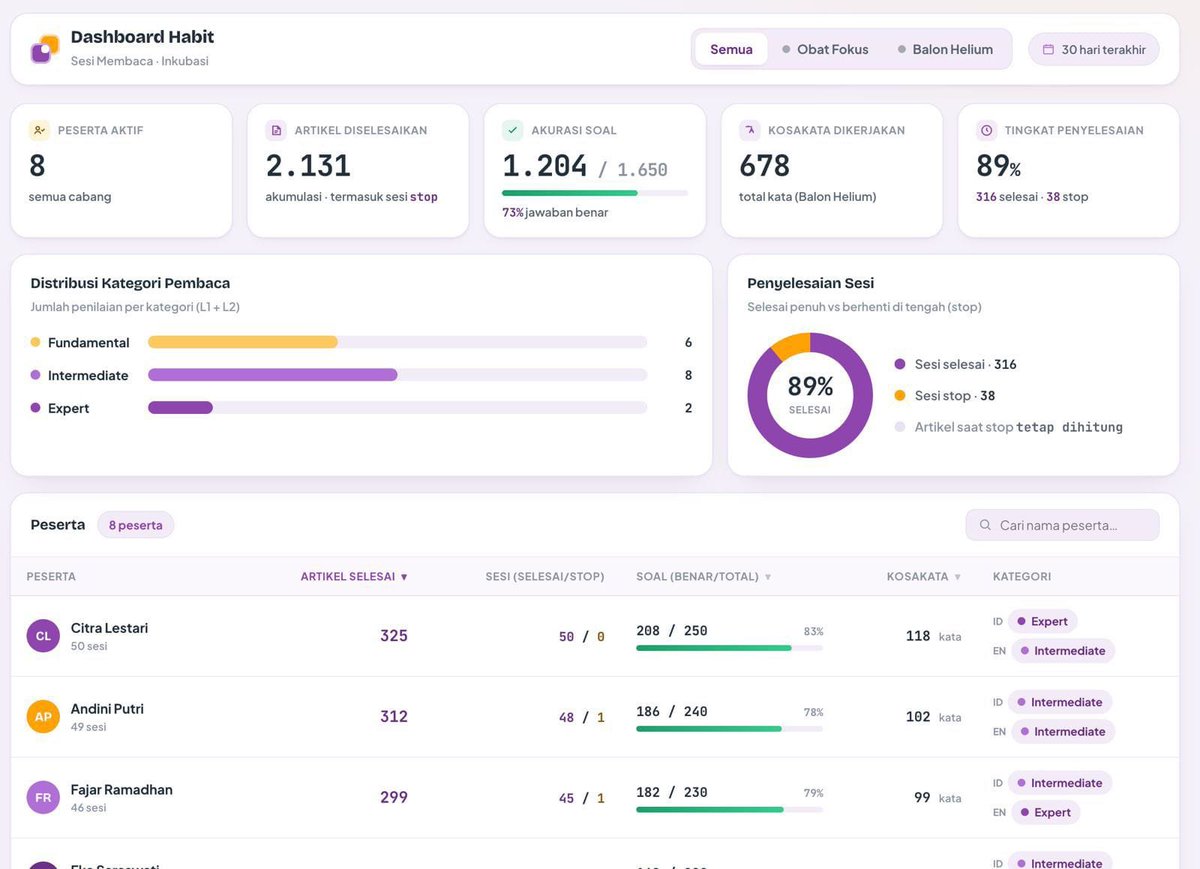1200x869 pixels.
Task: Click the Fundamental category bar
Action: 397,342
